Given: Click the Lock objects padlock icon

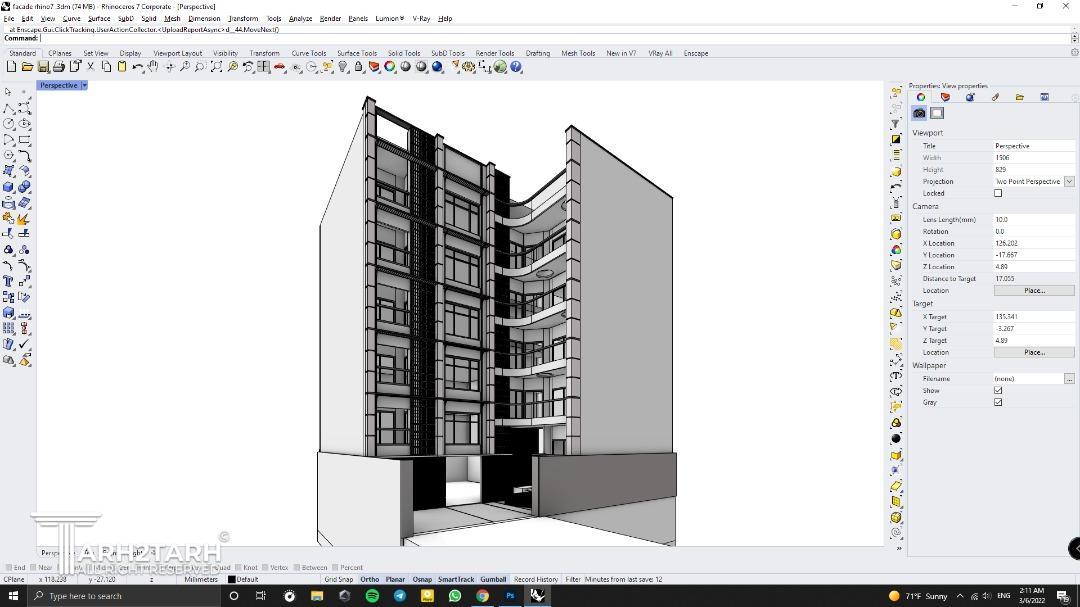Looking at the screenshot, I should pyautogui.click(x=358, y=67).
